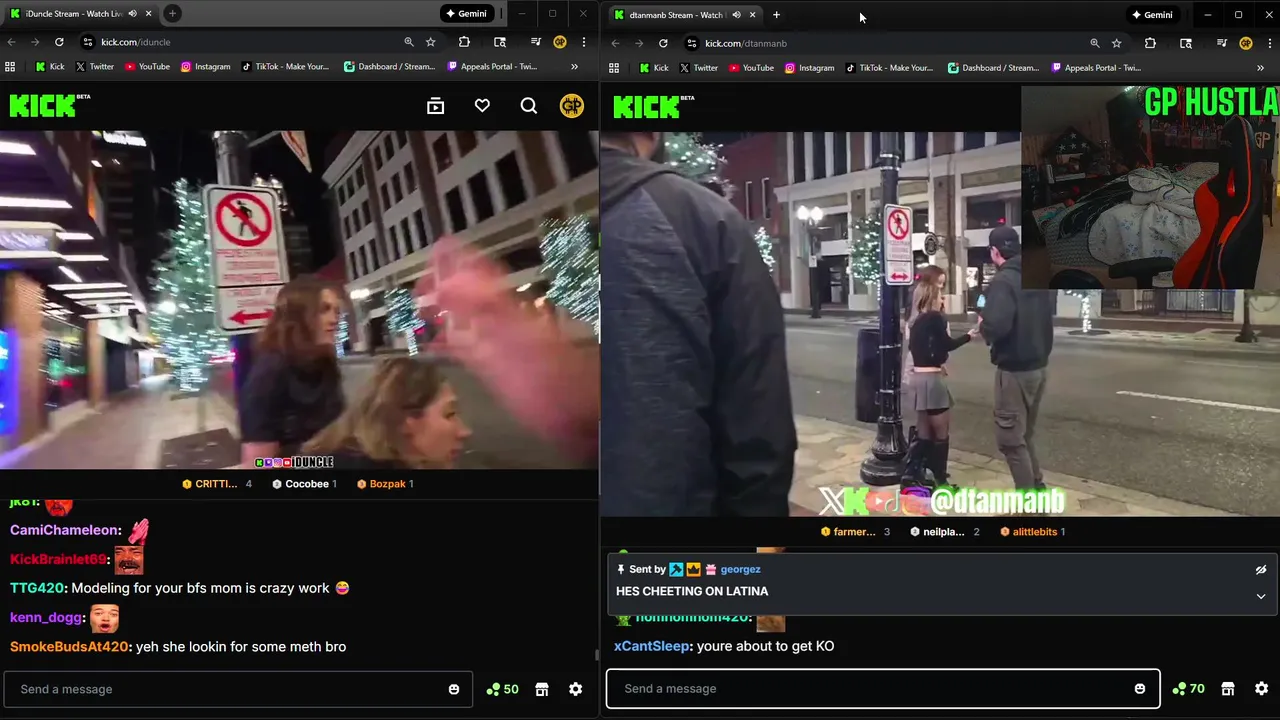Bookmark kick.com/dtanmanb with the star icon

pyautogui.click(x=1116, y=43)
